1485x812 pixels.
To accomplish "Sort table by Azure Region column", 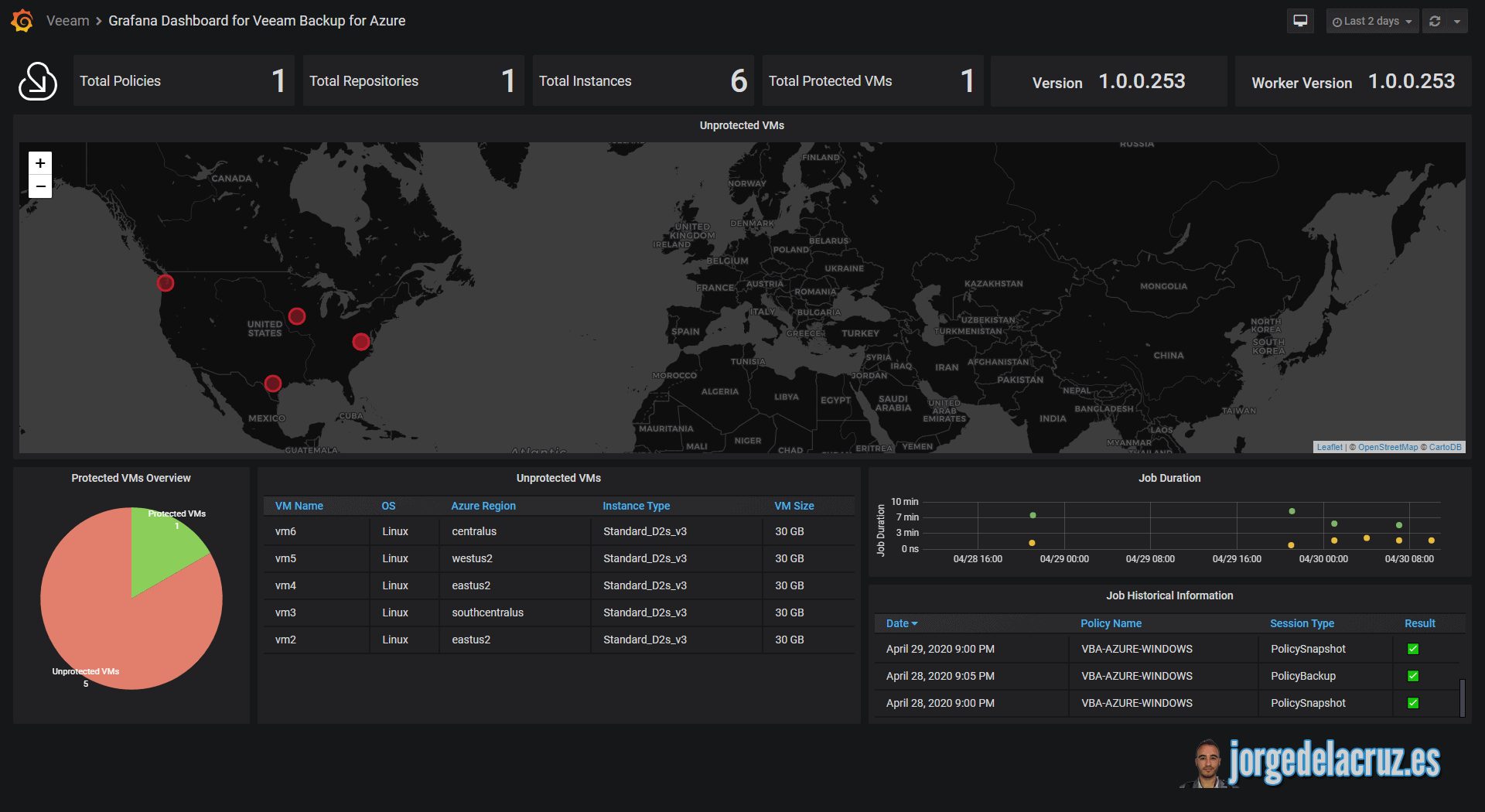I will (483, 506).
